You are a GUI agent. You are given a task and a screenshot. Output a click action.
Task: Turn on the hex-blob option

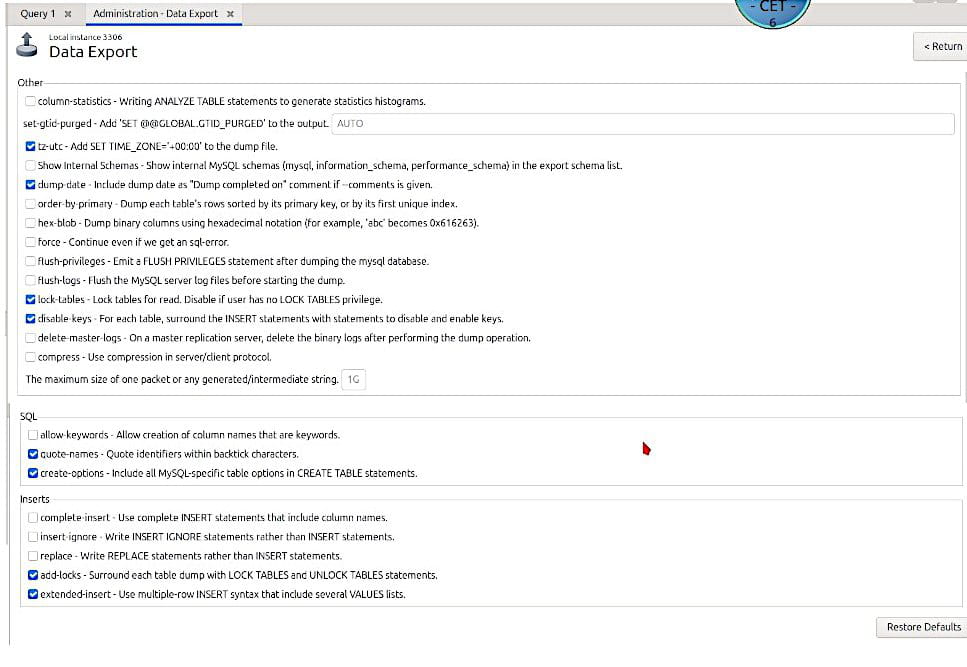pos(30,223)
